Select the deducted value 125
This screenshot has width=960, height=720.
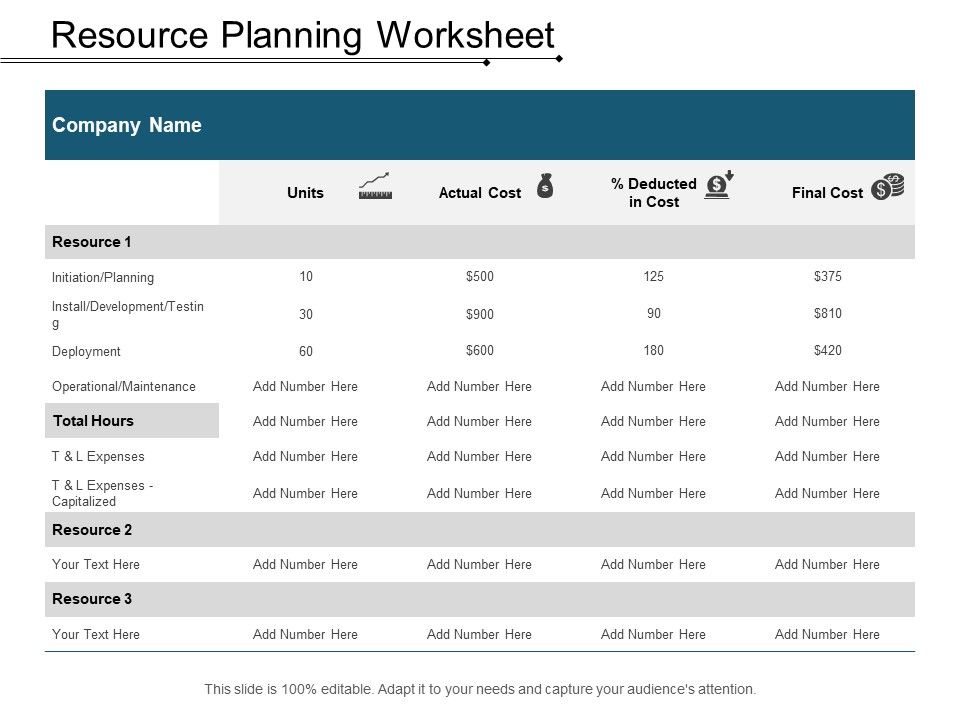(653, 277)
